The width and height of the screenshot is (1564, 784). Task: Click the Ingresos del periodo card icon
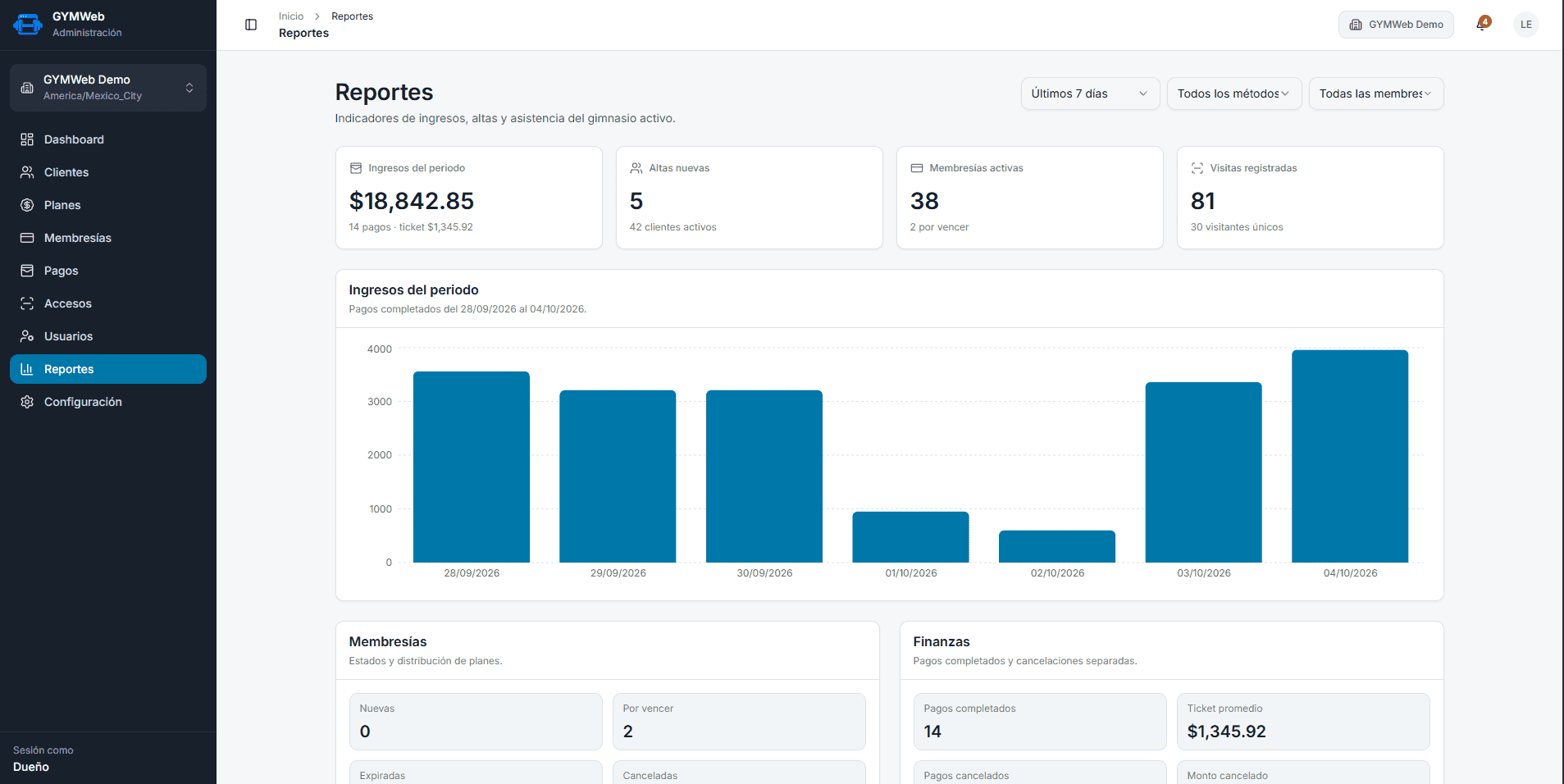[355, 168]
